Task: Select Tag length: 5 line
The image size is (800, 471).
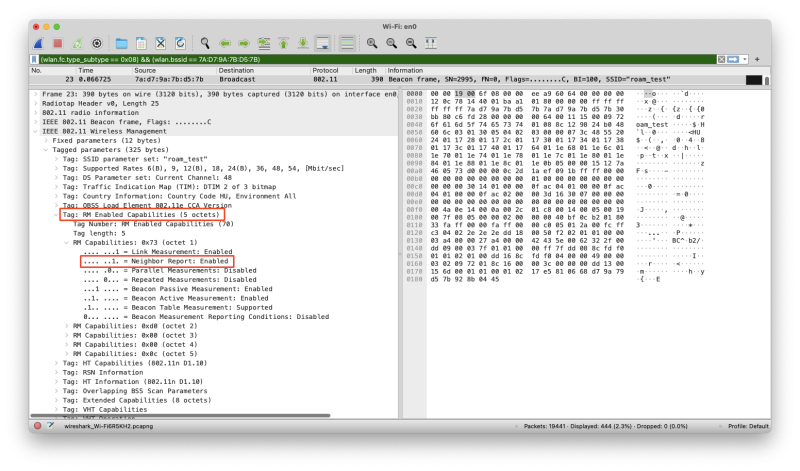Action: pyautogui.click(x=99, y=233)
